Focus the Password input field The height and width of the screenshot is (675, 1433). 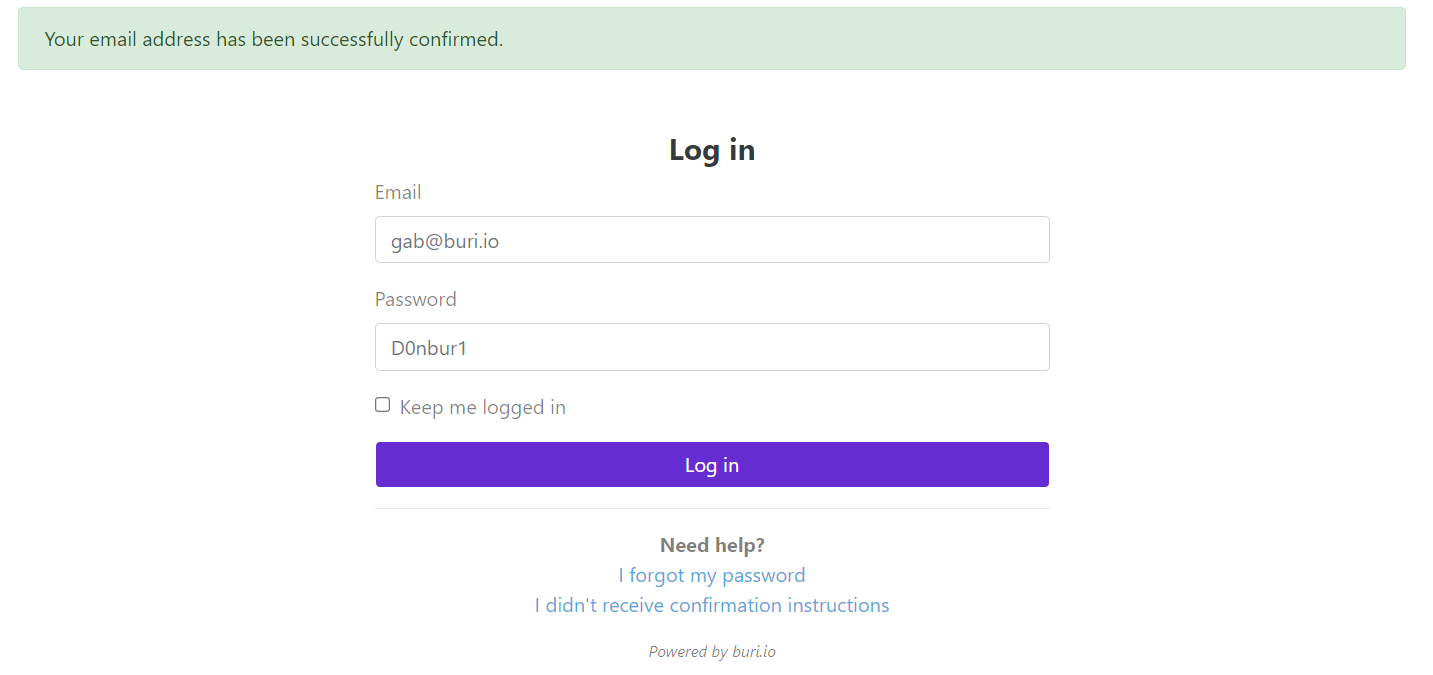pos(711,347)
